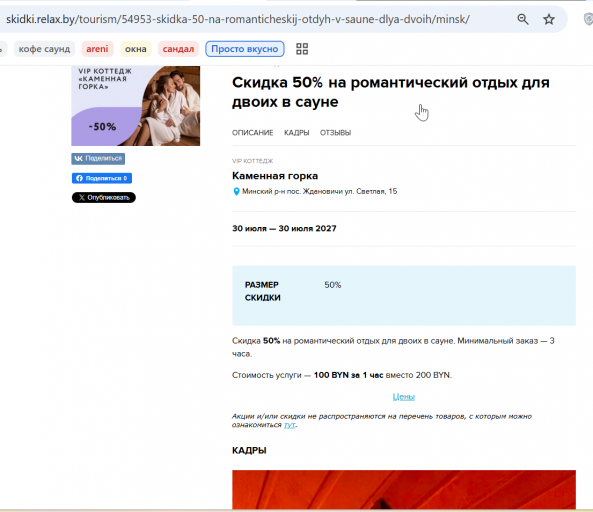Viewport: 593px width, 512px height.
Task: Open the окна bookmark
Action: (136, 49)
